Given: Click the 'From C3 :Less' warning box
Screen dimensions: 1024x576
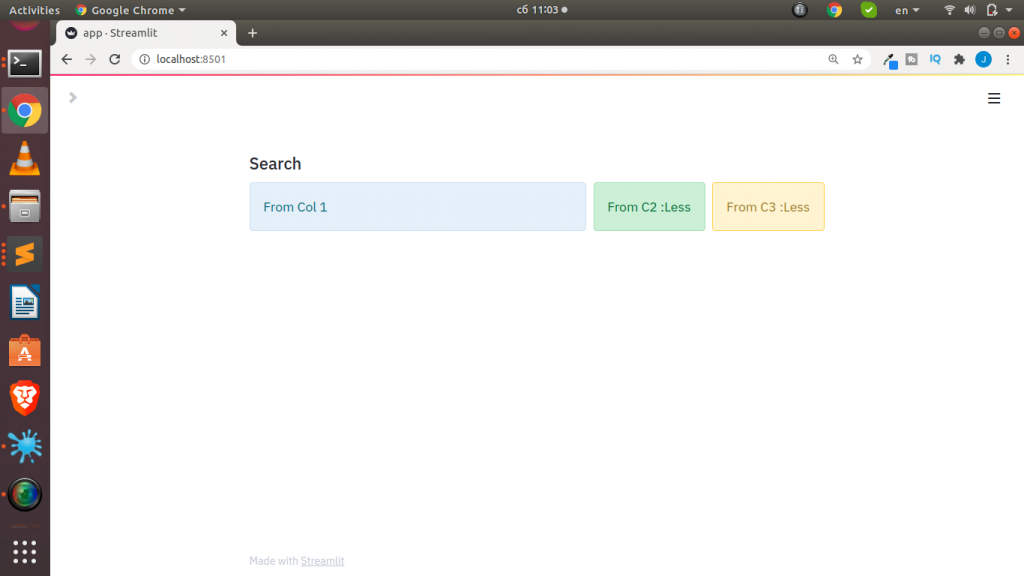Looking at the screenshot, I should click(x=768, y=206).
